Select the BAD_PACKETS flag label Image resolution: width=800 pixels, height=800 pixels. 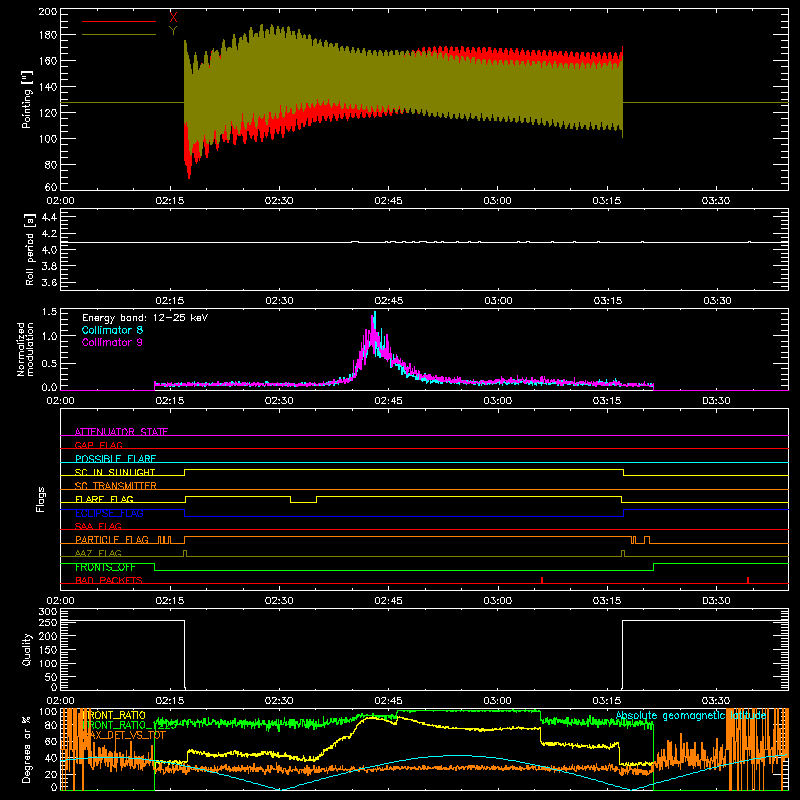[x=109, y=580]
